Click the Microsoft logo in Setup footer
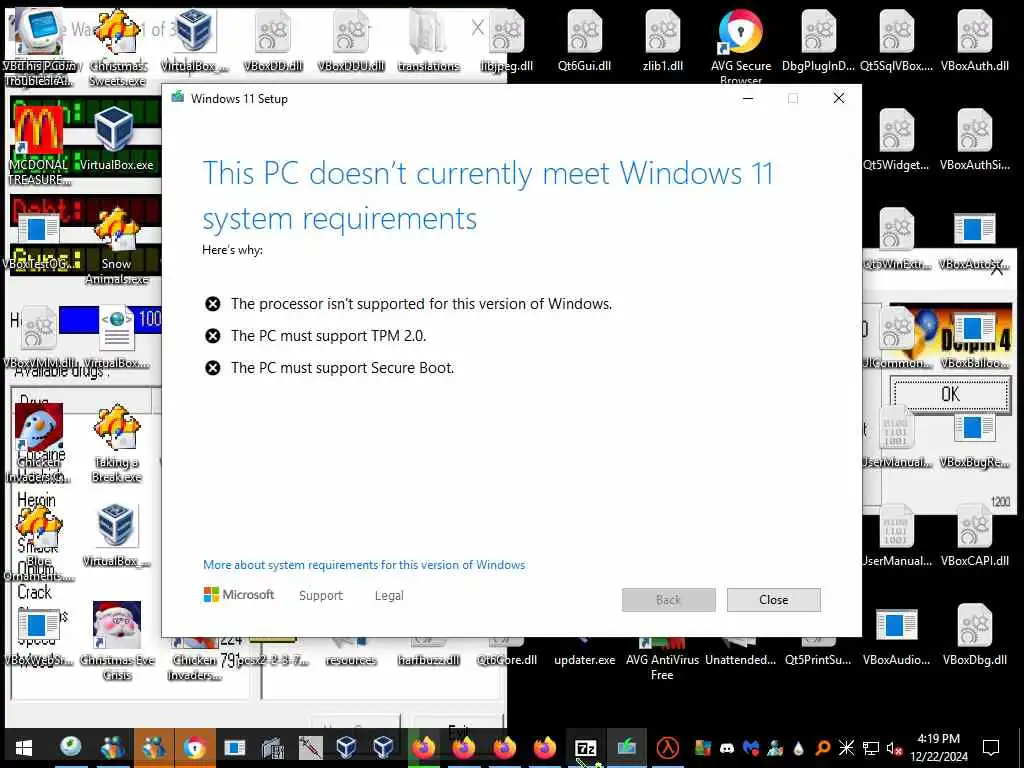1024x768 pixels. pyautogui.click(x=239, y=595)
